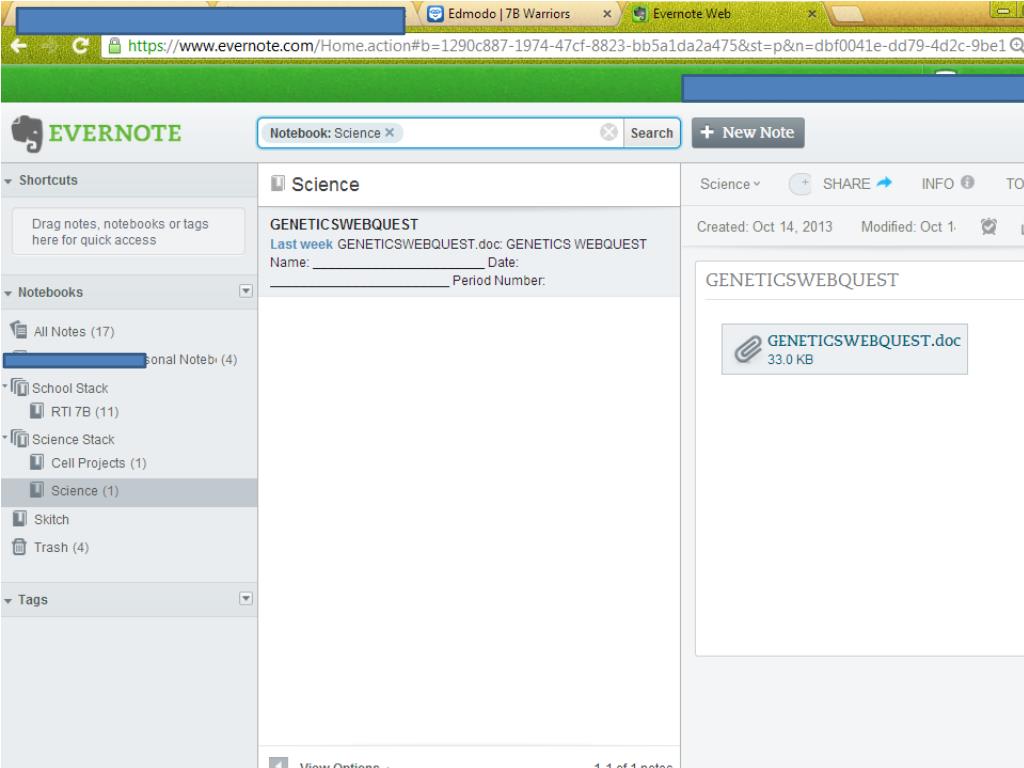Go back with the browser back arrow
1024x768 pixels.
tap(19, 45)
